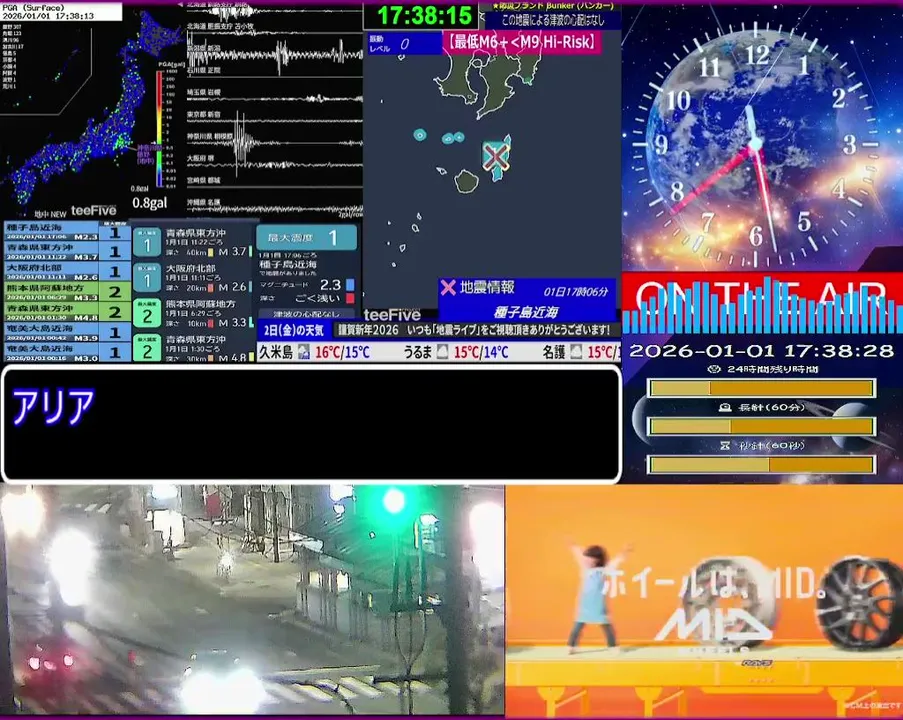Click the 振動レベル 0 indicator
This screenshot has height=720, width=903.
pyautogui.click(x=404, y=43)
